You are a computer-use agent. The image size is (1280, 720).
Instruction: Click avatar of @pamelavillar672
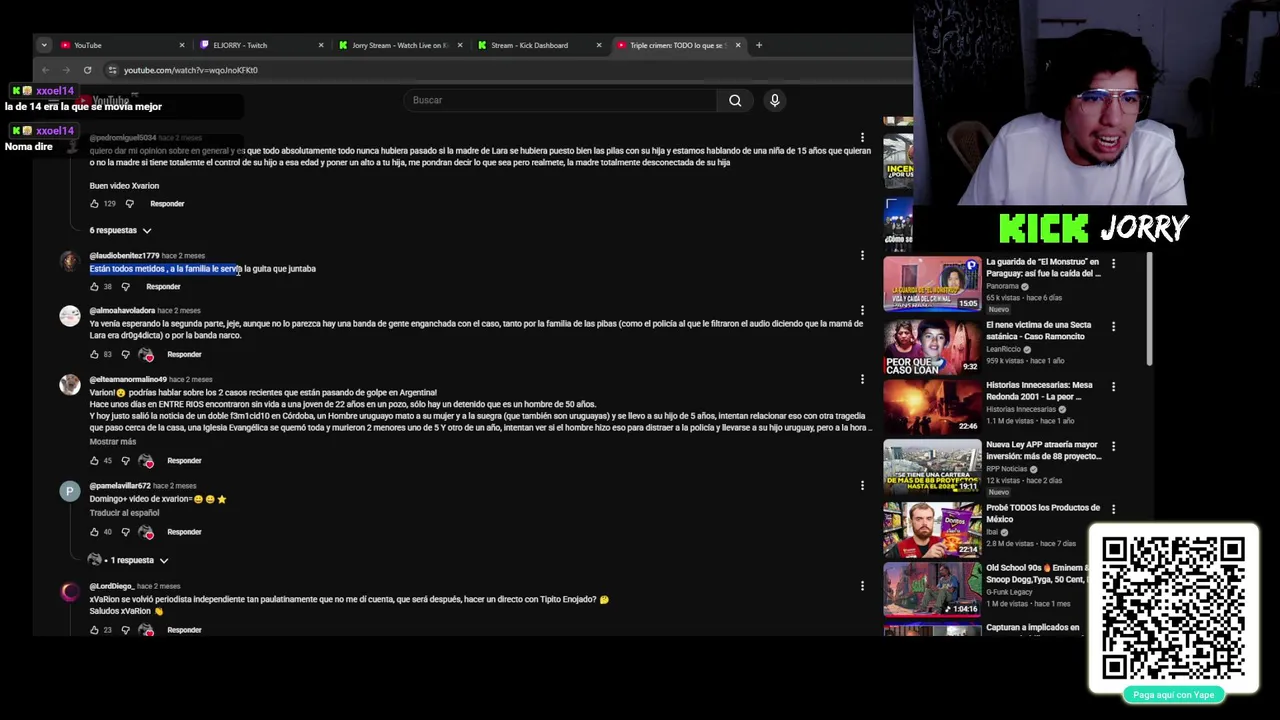[69, 491]
